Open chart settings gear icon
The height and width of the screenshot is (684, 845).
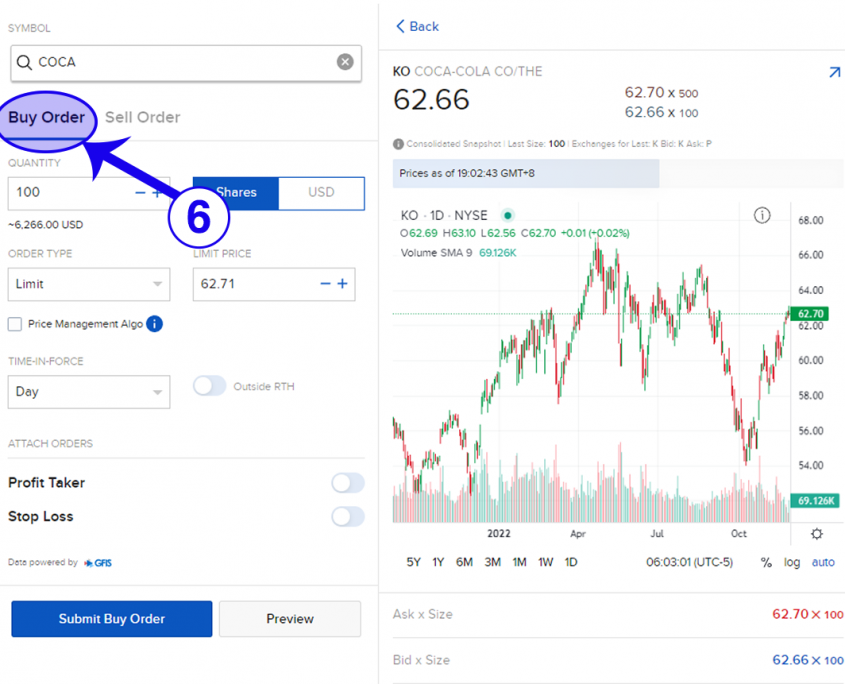(x=817, y=534)
